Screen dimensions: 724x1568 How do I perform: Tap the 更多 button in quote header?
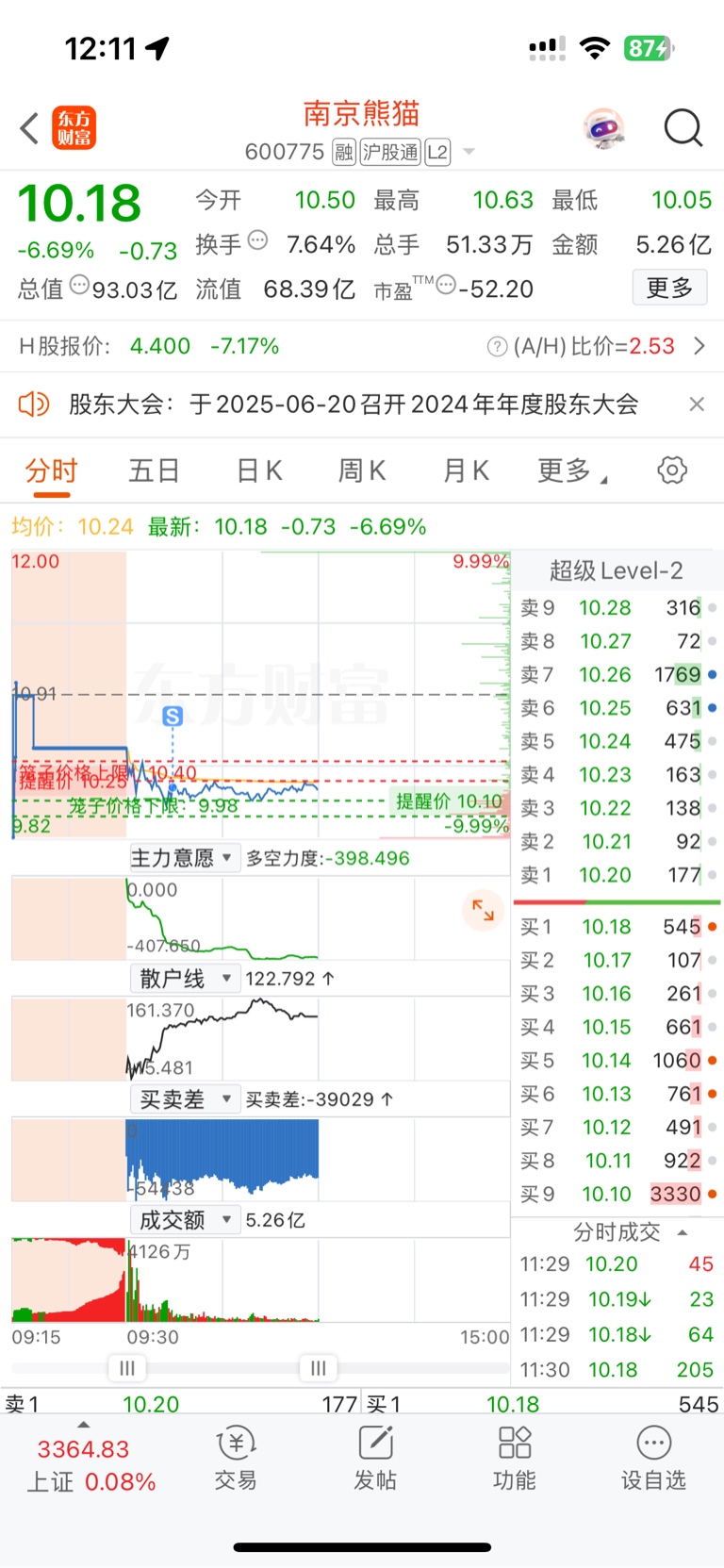[669, 287]
